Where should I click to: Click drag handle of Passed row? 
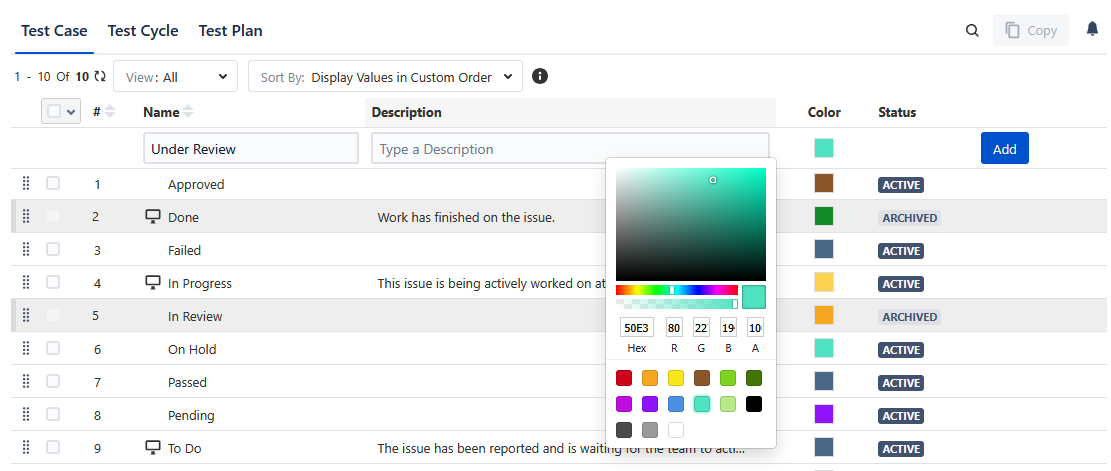point(26,382)
